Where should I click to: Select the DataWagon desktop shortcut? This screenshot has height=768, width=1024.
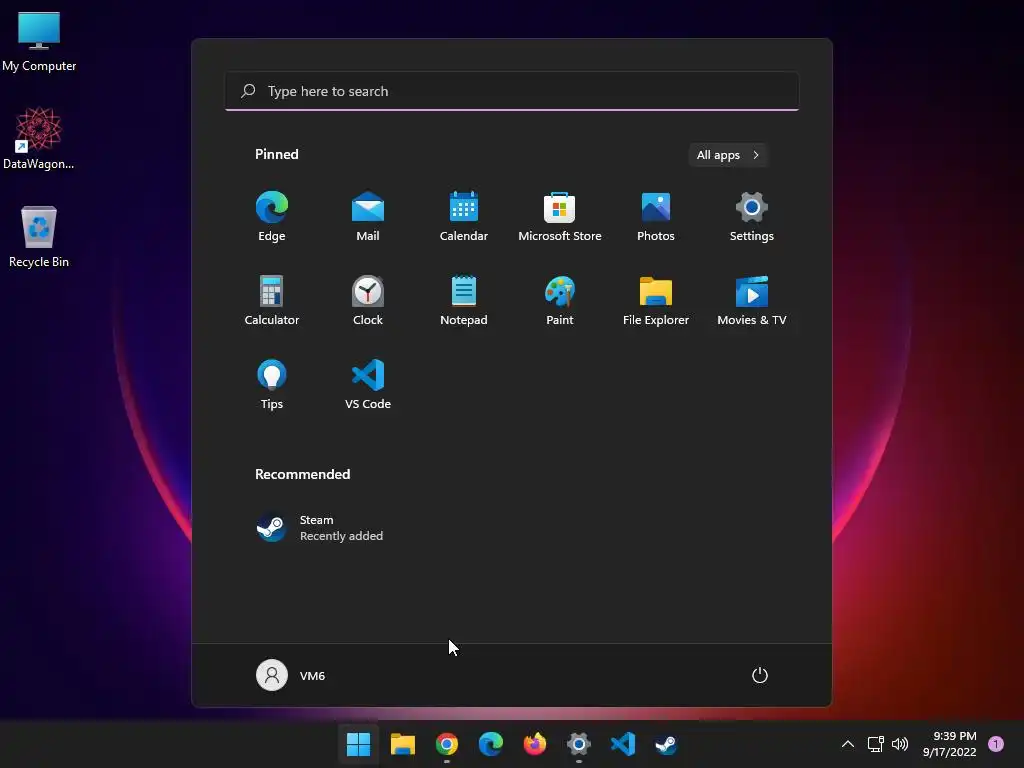point(39,138)
